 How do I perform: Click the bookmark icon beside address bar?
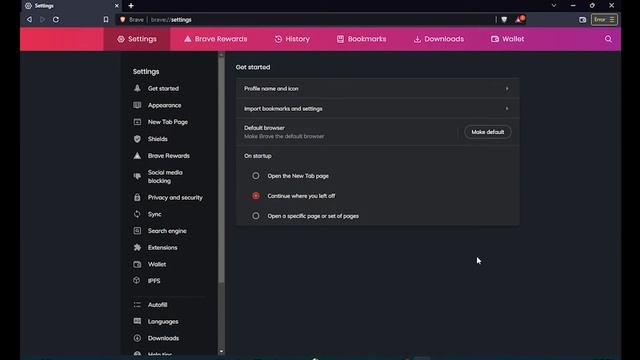pos(106,20)
